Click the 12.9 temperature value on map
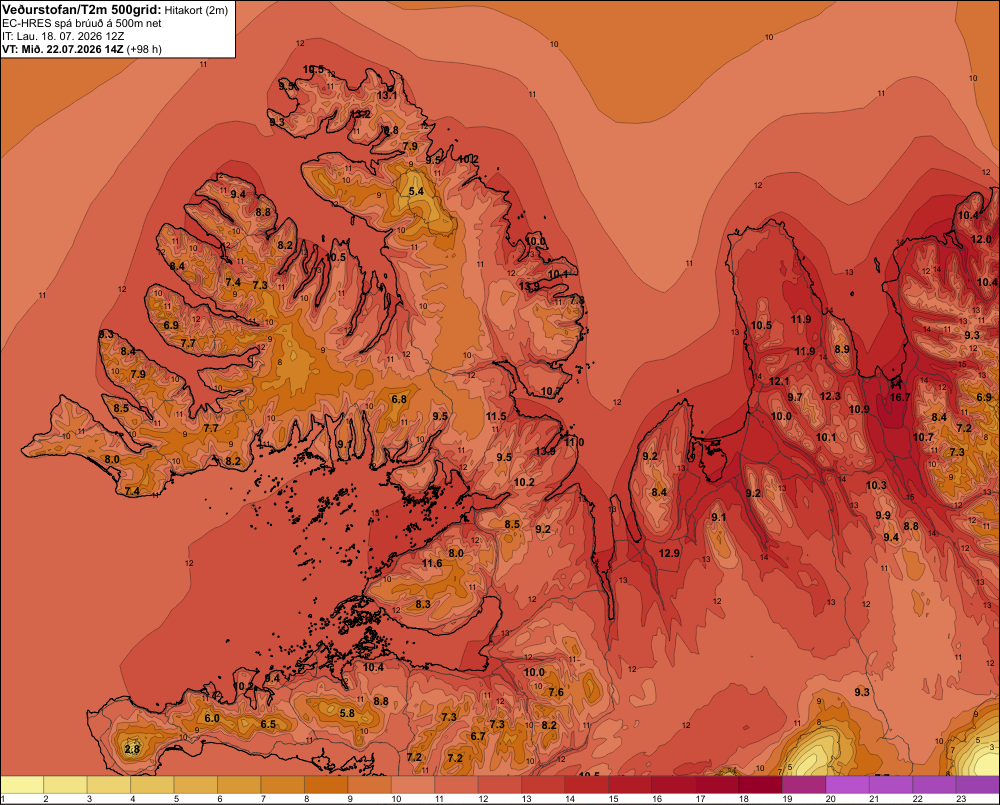 (x=669, y=553)
